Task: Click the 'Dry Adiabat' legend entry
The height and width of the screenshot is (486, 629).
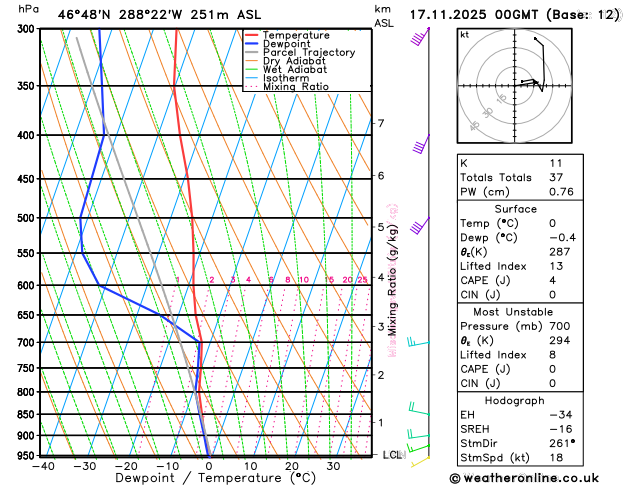Action: (294, 61)
